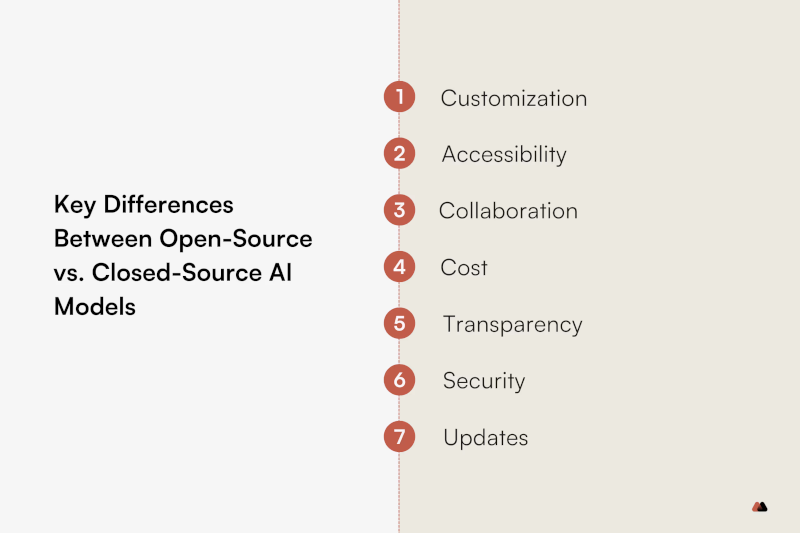Select the Security list item

(x=484, y=381)
